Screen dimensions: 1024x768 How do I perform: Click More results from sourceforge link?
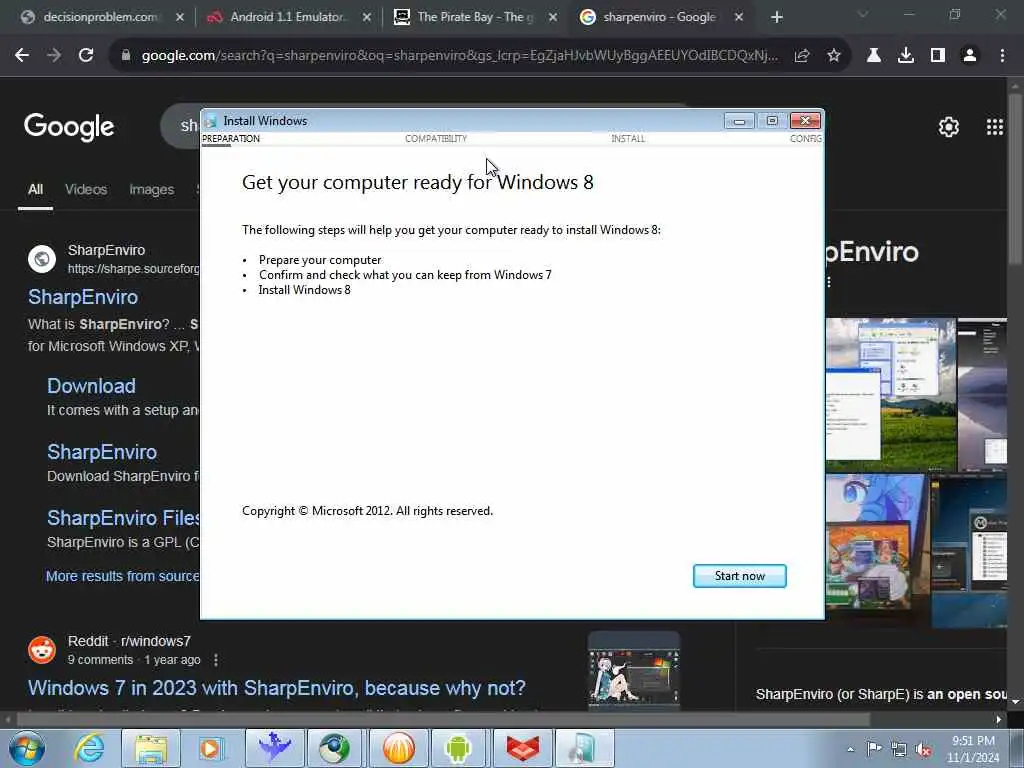point(122,576)
